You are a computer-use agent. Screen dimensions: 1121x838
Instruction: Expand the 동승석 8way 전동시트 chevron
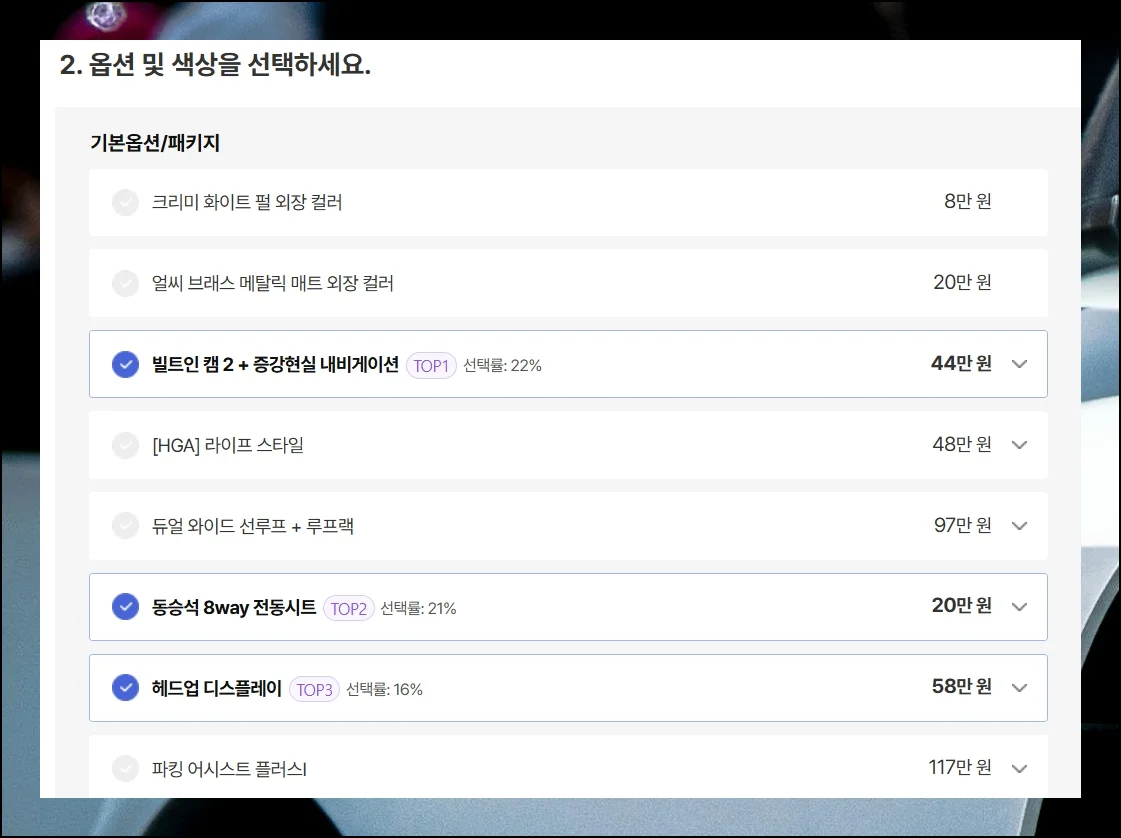[1019, 607]
